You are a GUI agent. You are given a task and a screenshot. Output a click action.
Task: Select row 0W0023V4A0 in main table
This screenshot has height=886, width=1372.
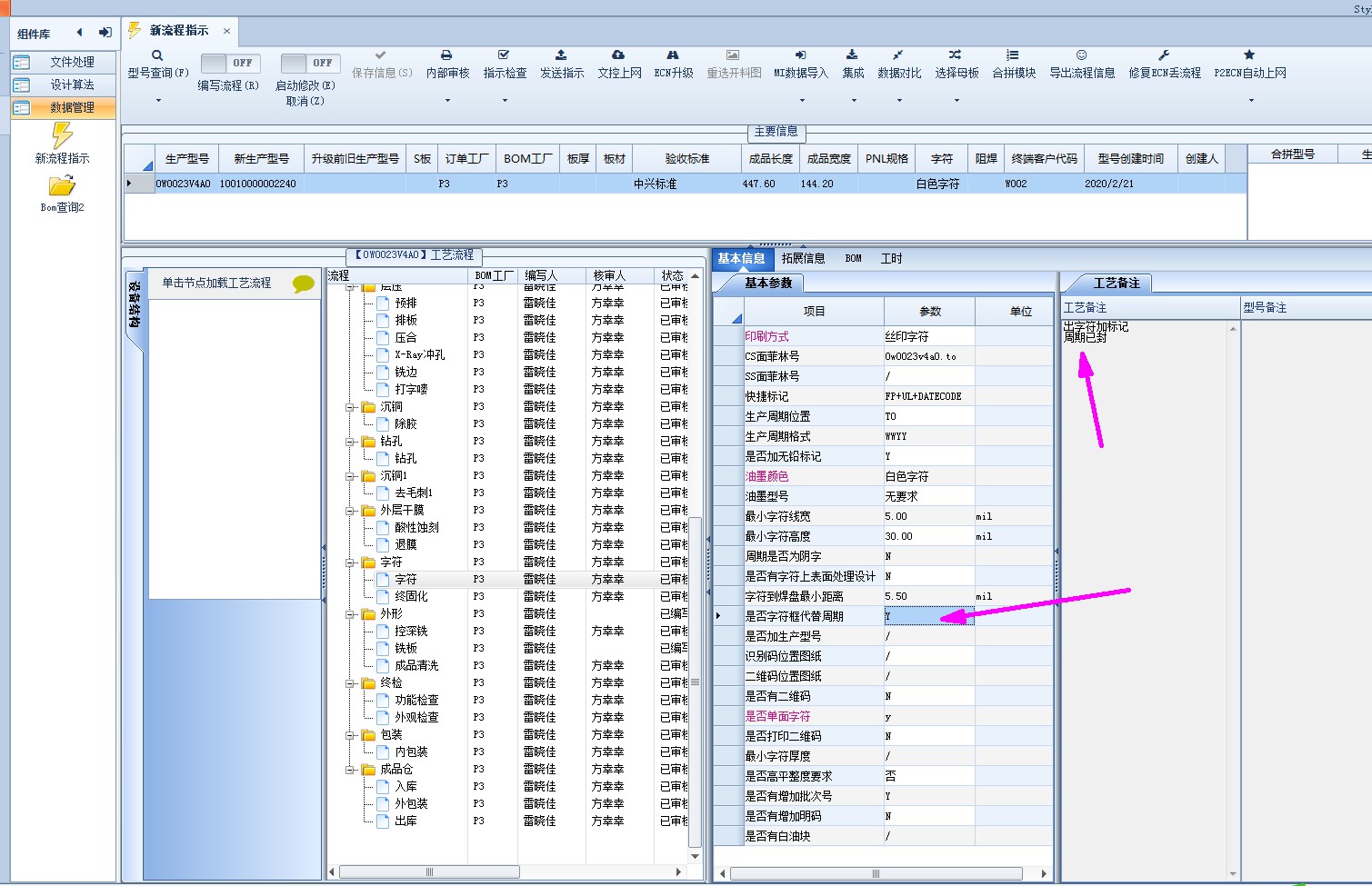point(685,184)
